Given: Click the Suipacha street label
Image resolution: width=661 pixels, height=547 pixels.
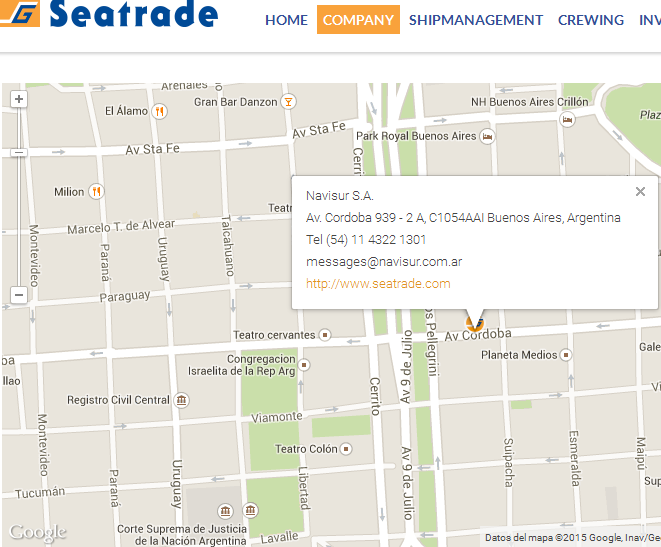Looking at the screenshot, I should point(508,462).
